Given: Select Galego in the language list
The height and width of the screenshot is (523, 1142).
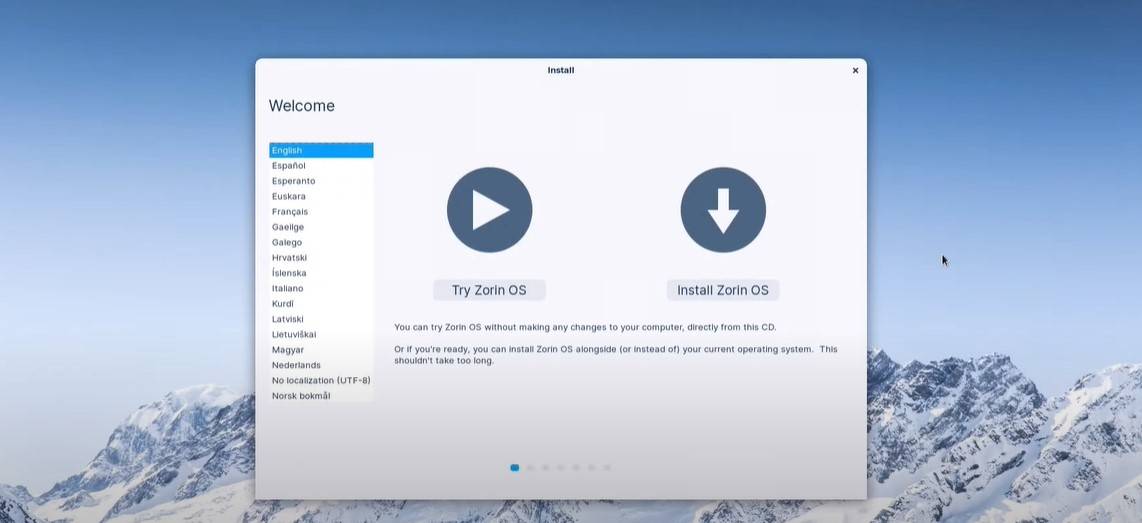Looking at the screenshot, I should [x=321, y=242].
